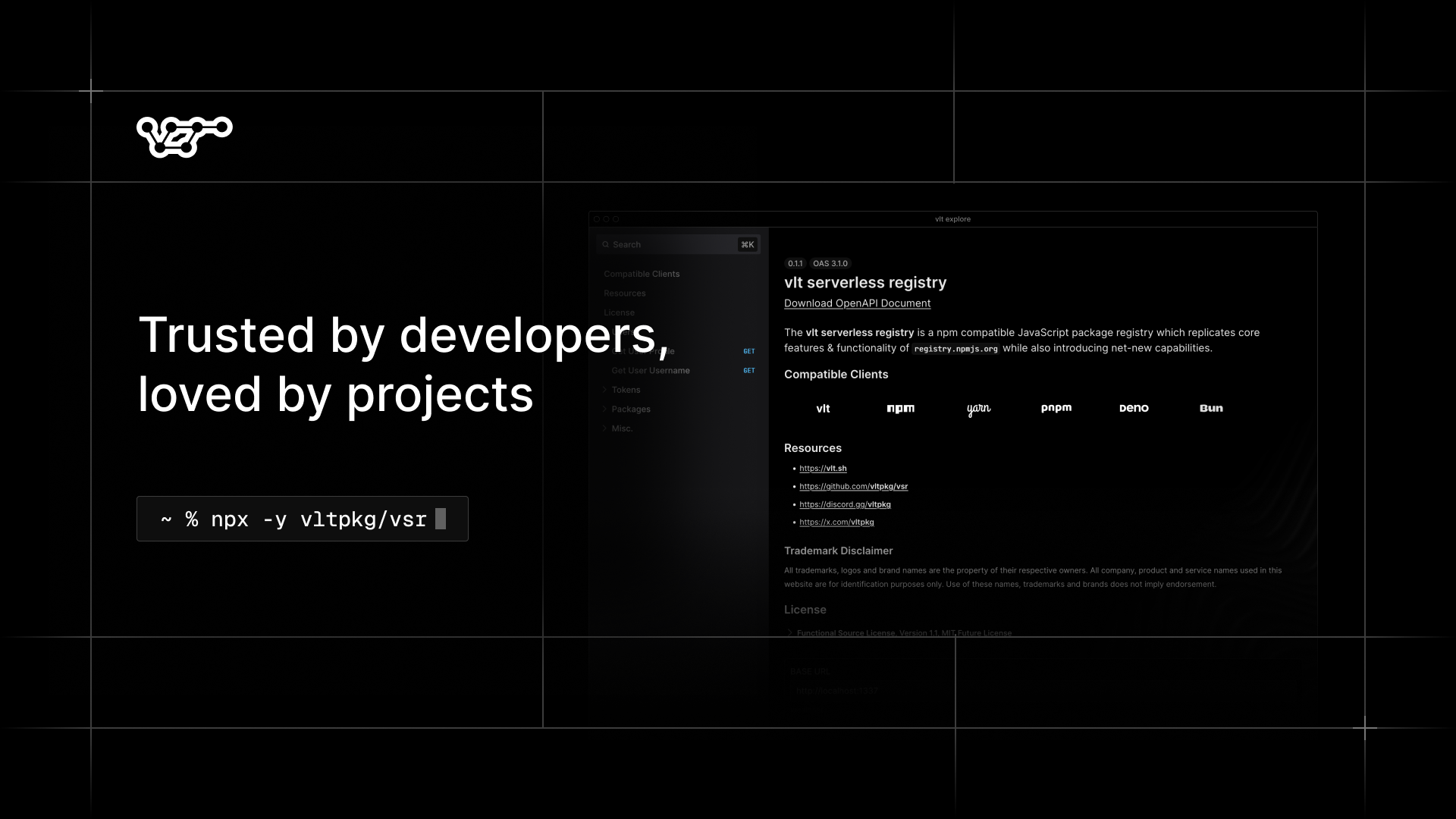Toggle the License section in the sidebar
Image resolution: width=1456 pixels, height=819 pixels.
[620, 312]
